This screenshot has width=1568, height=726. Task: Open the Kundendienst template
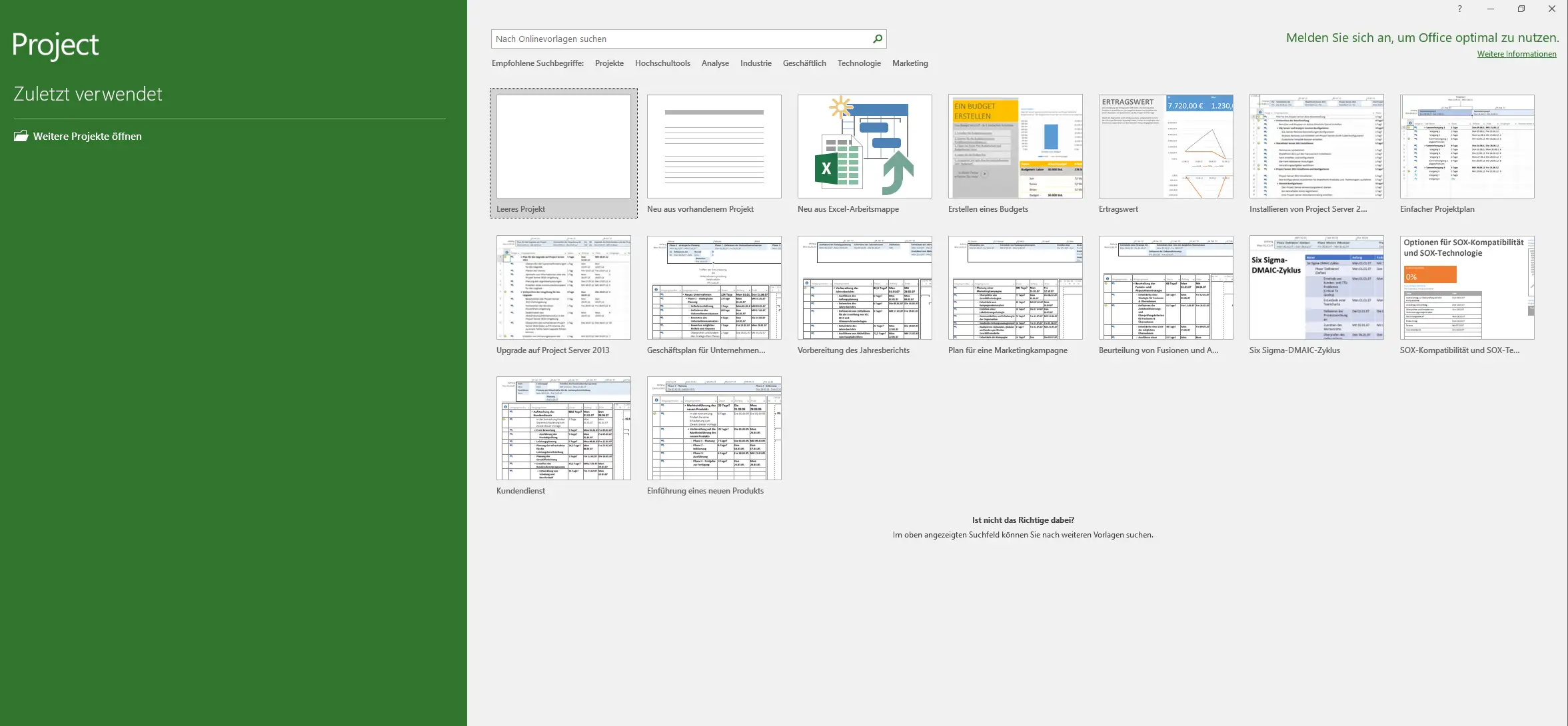point(563,428)
